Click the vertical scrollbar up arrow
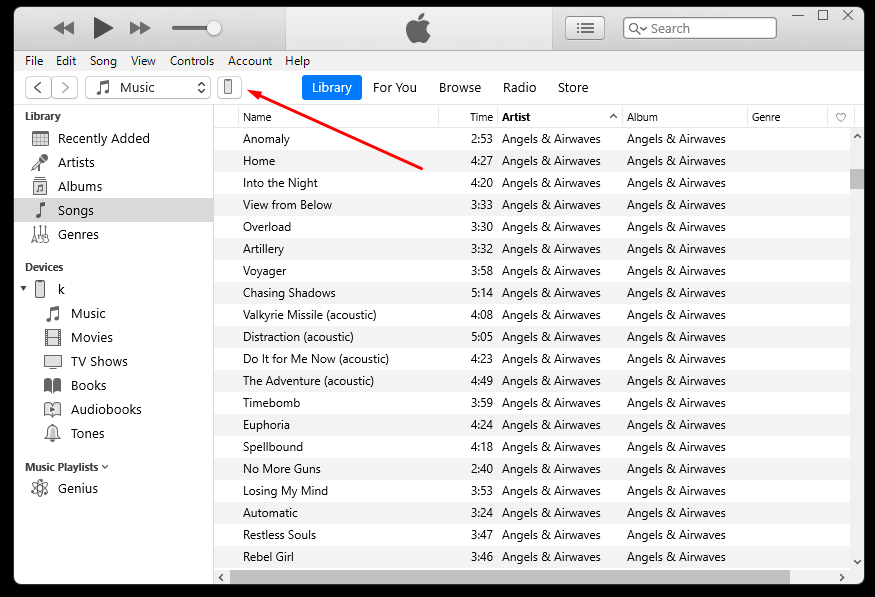The height and width of the screenshot is (597, 875). 857,136
